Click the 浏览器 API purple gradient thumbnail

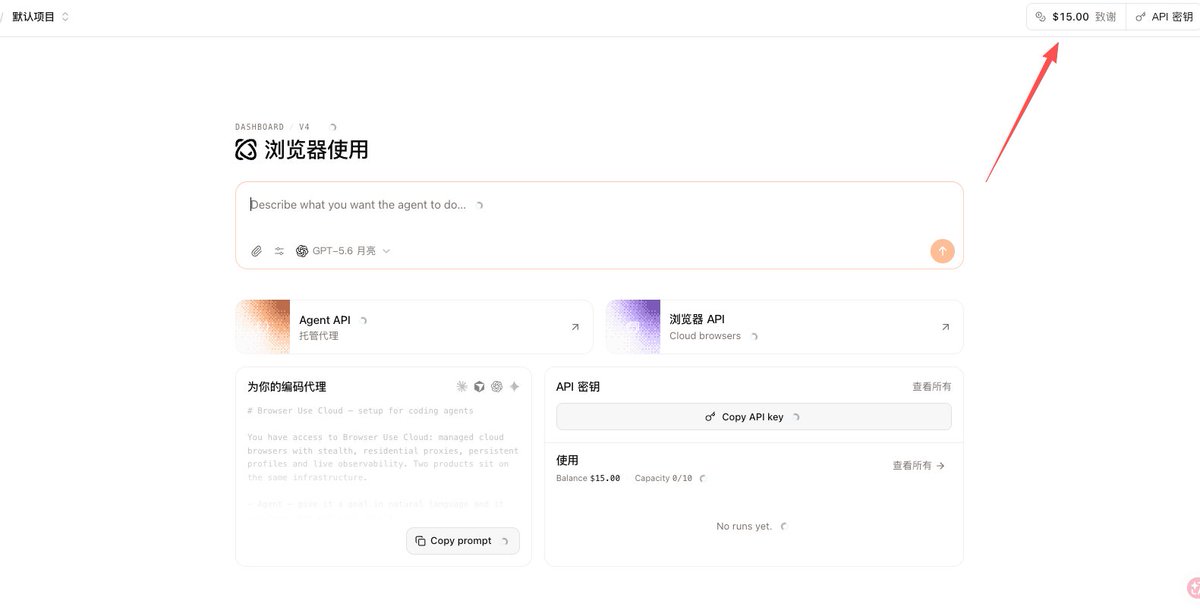point(633,327)
